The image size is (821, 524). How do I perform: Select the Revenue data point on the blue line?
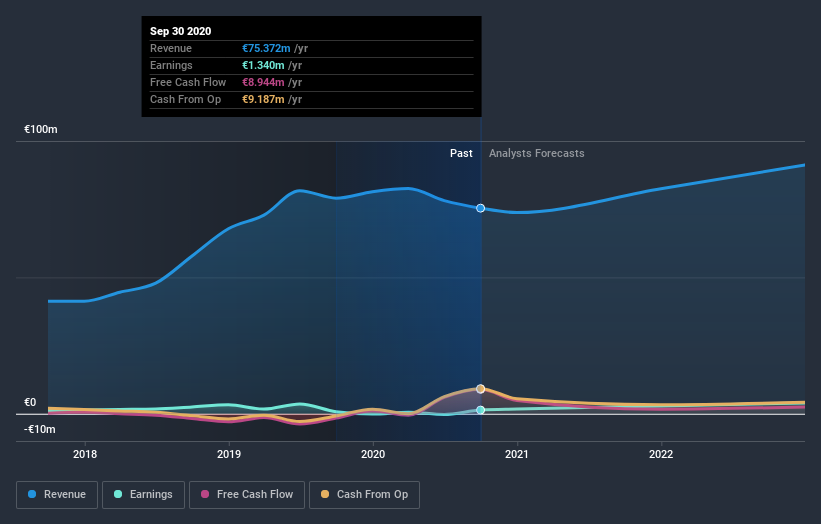pyautogui.click(x=480, y=208)
